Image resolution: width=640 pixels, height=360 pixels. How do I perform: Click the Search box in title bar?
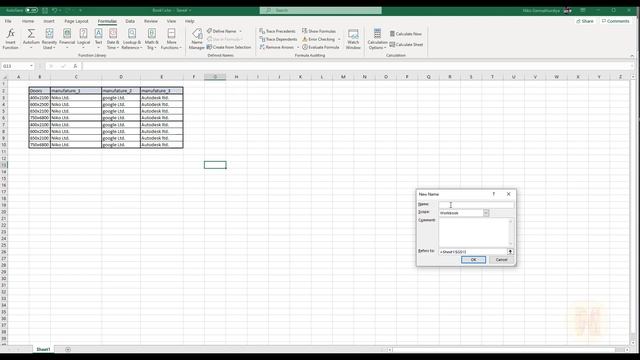[321, 10]
